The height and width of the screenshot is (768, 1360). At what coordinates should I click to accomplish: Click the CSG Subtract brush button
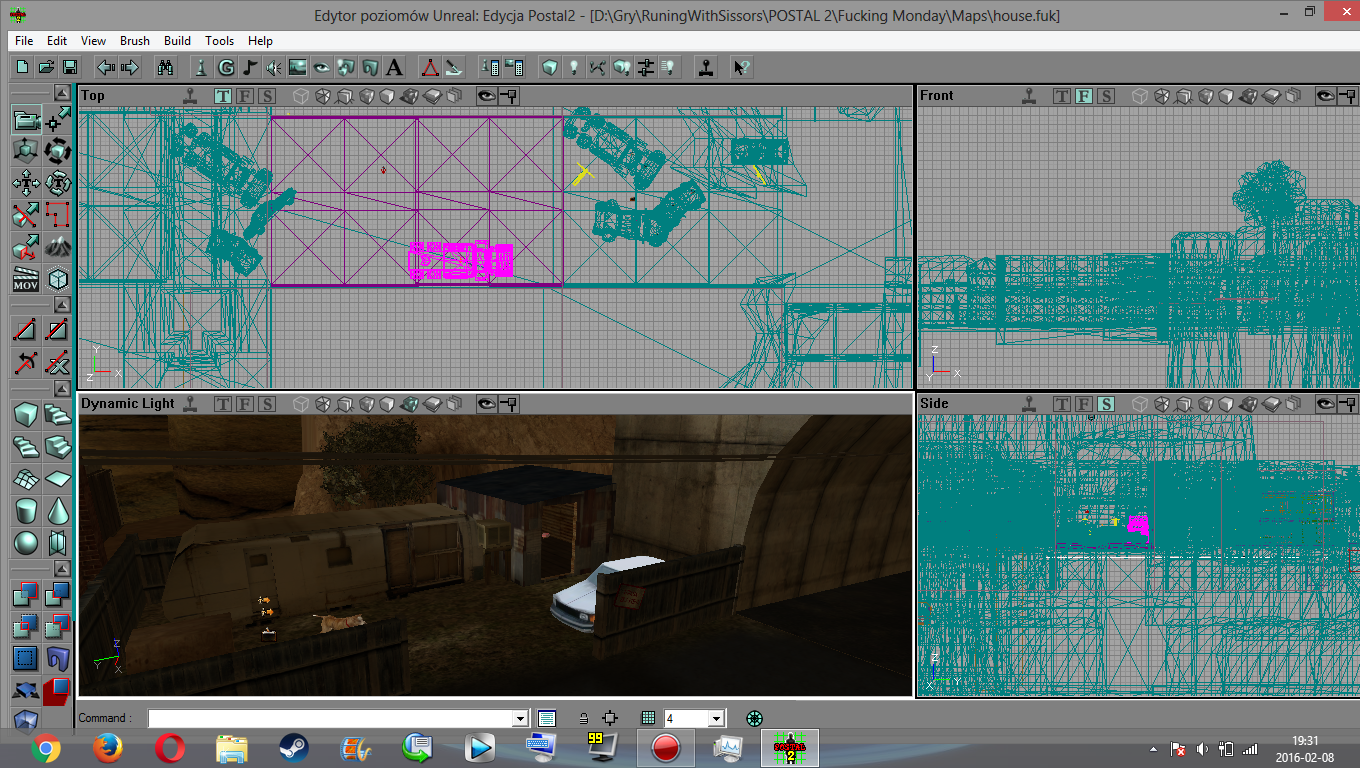click(58, 596)
